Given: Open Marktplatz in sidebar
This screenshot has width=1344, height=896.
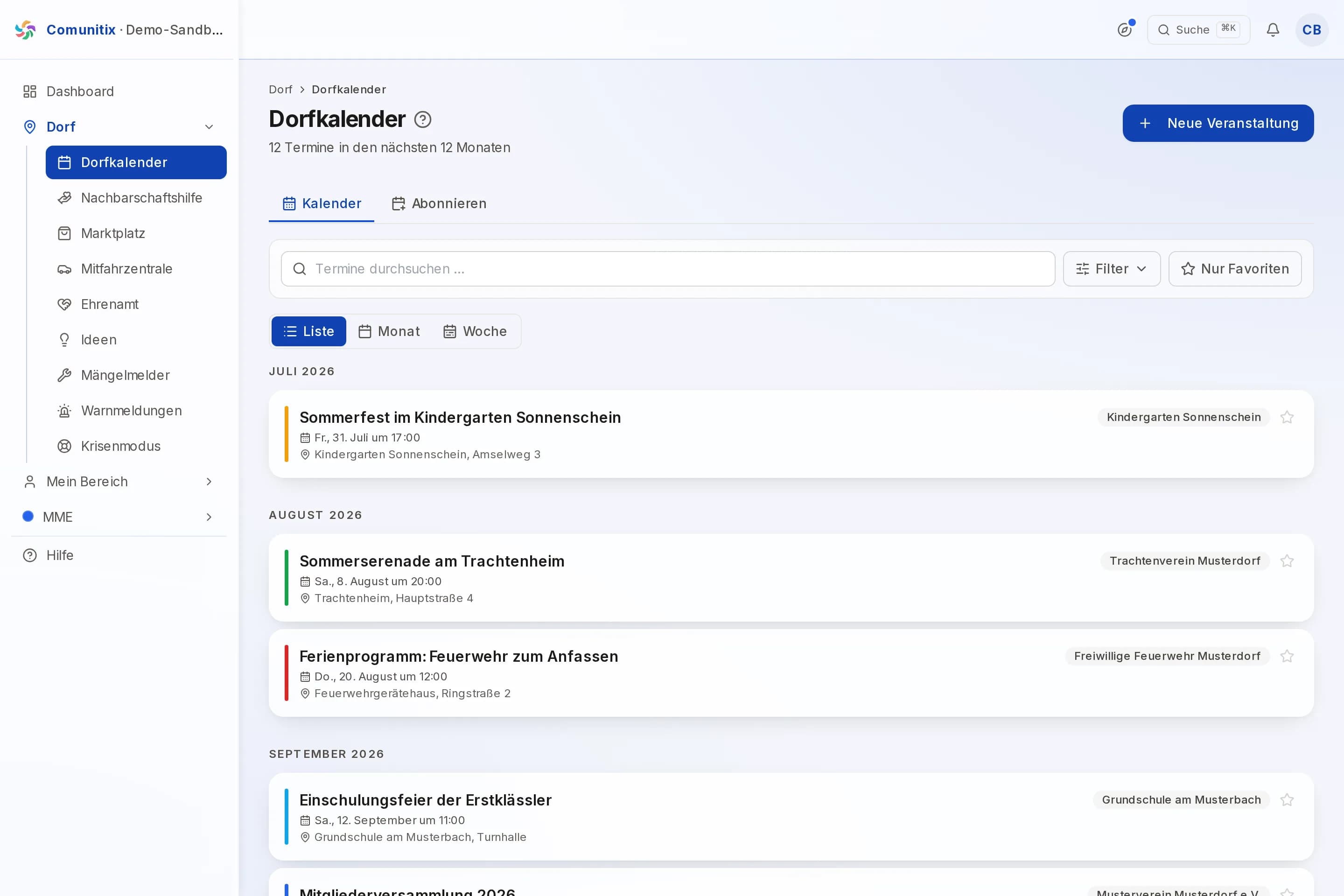Looking at the screenshot, I should tap(136, 233).
